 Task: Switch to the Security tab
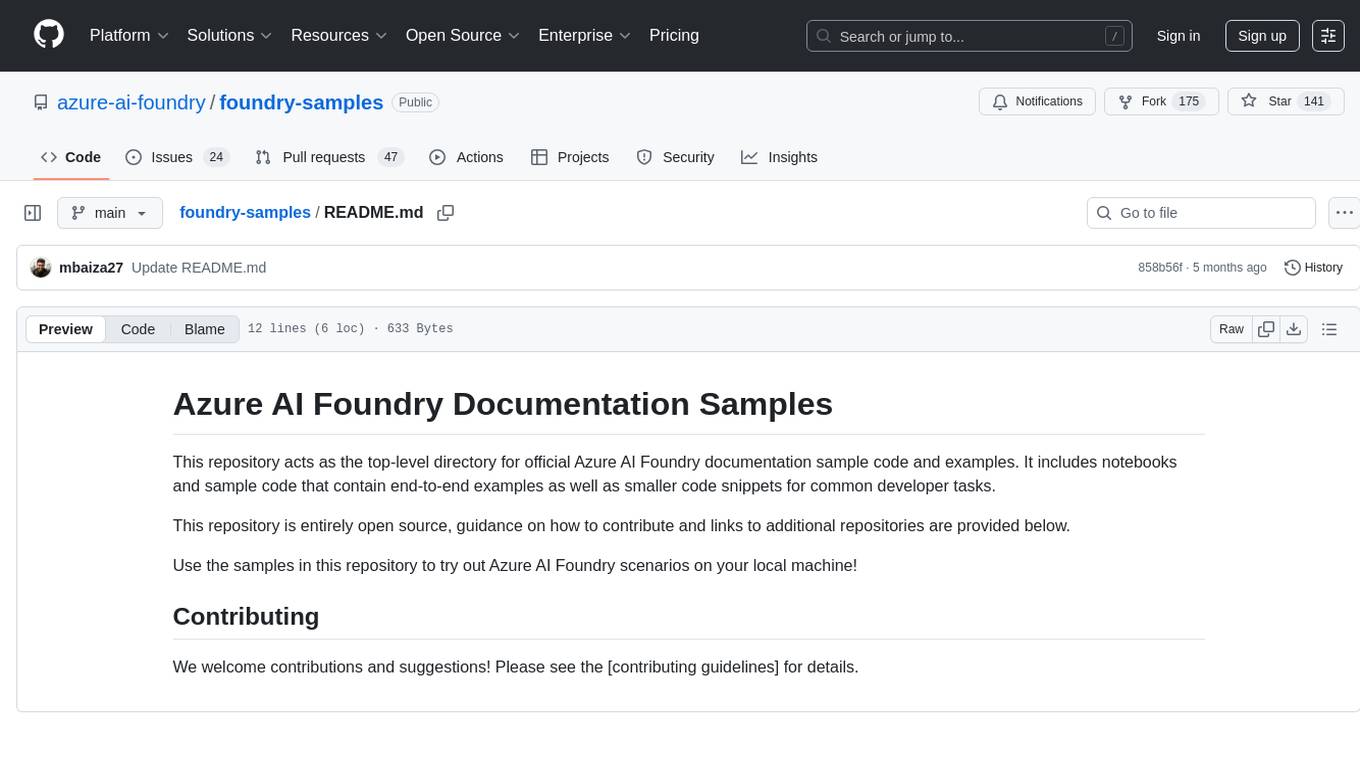(675, 157)
